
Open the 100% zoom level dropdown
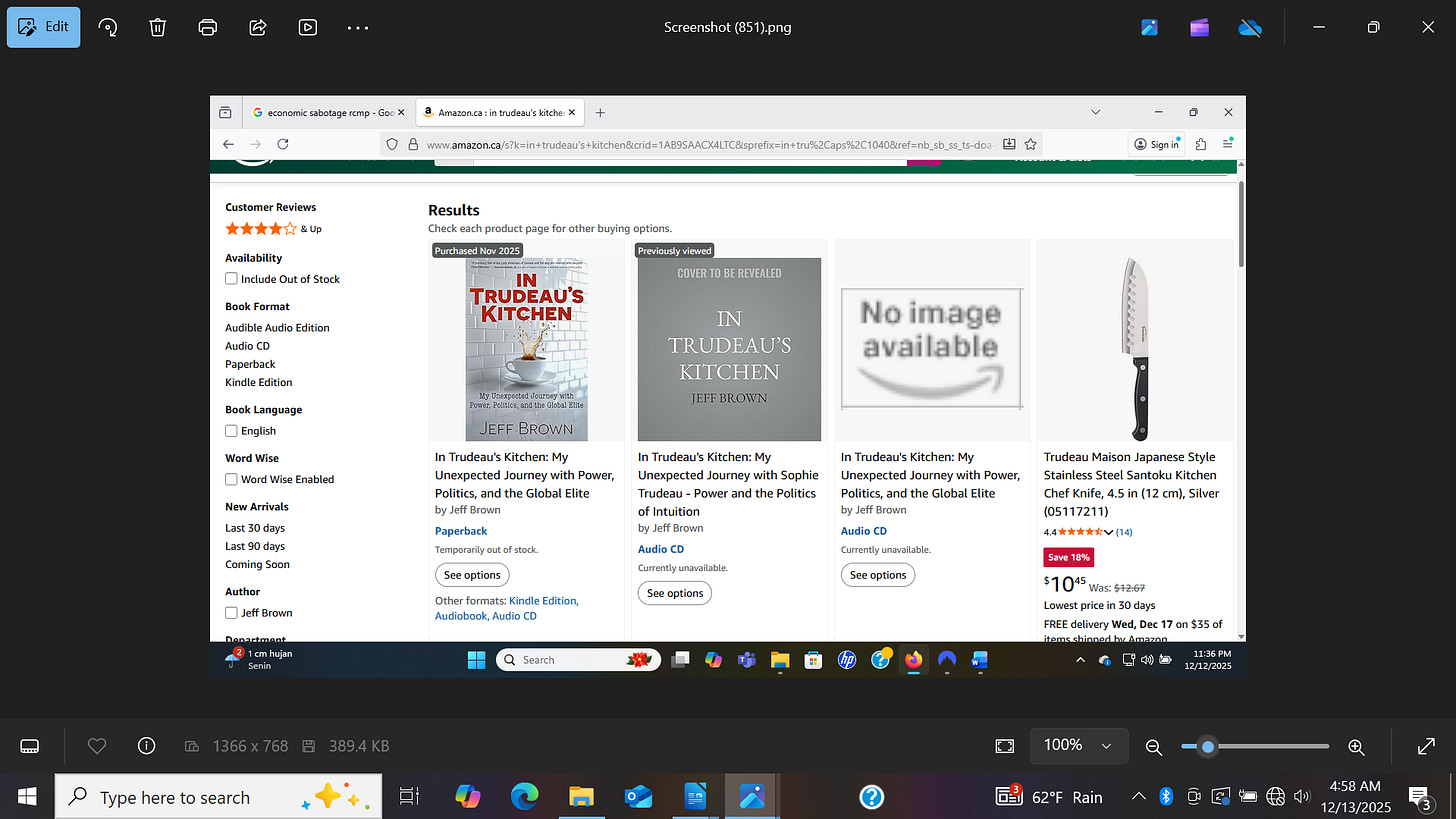point(1078,746)
